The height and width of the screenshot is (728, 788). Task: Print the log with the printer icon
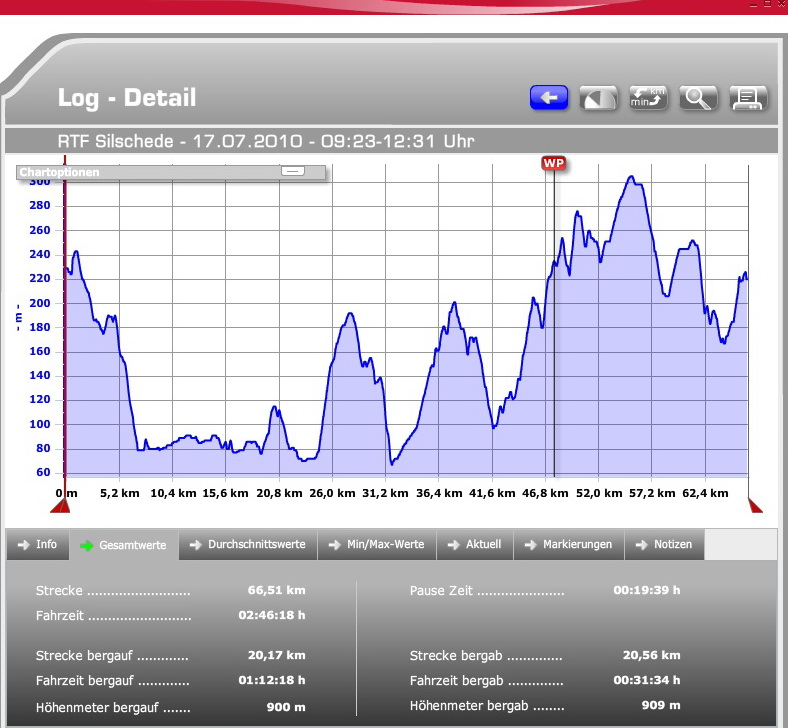tap(747, 97)
